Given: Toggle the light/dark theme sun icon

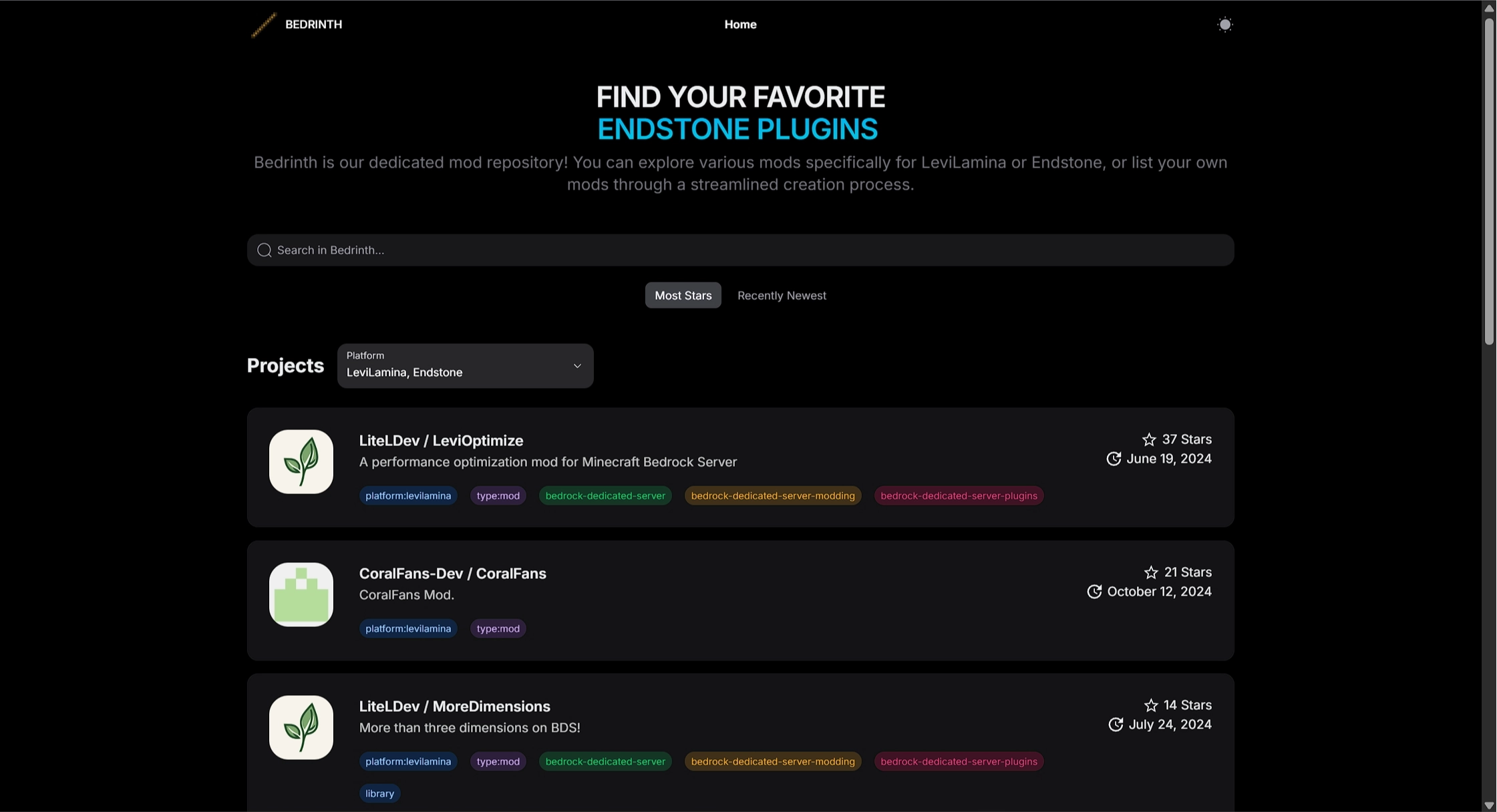Looking at the screenshot, I should (1224, 25).
